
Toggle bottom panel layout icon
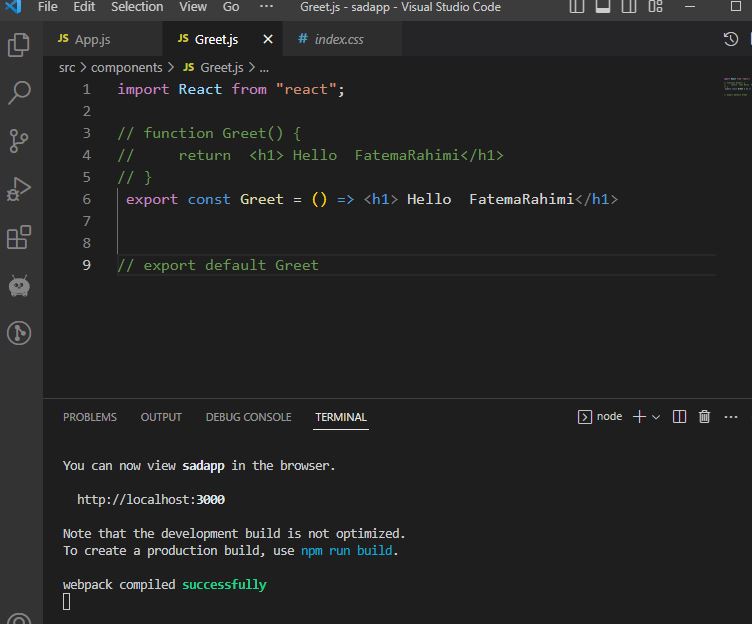(x=603, y=7)
